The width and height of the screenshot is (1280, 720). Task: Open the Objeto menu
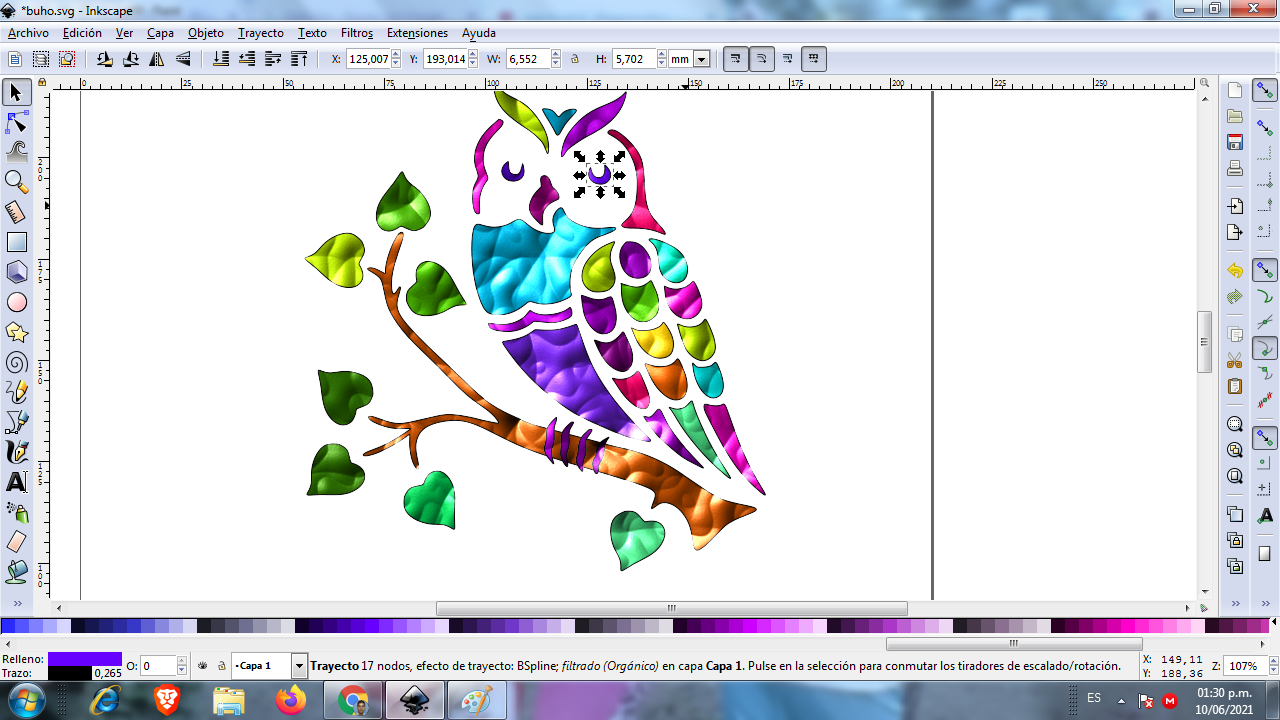206,33
